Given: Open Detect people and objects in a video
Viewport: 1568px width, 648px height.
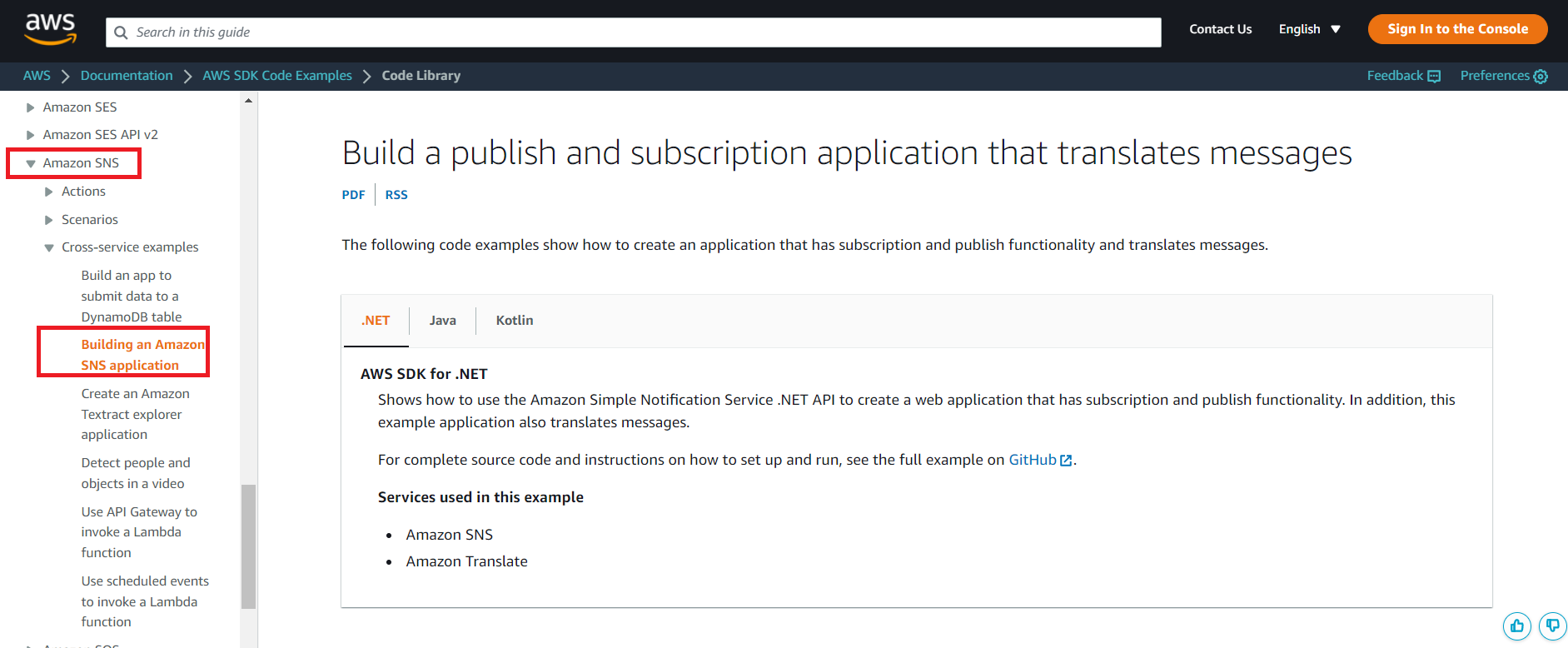Looking at the screenshot, I should pos(136,473).
